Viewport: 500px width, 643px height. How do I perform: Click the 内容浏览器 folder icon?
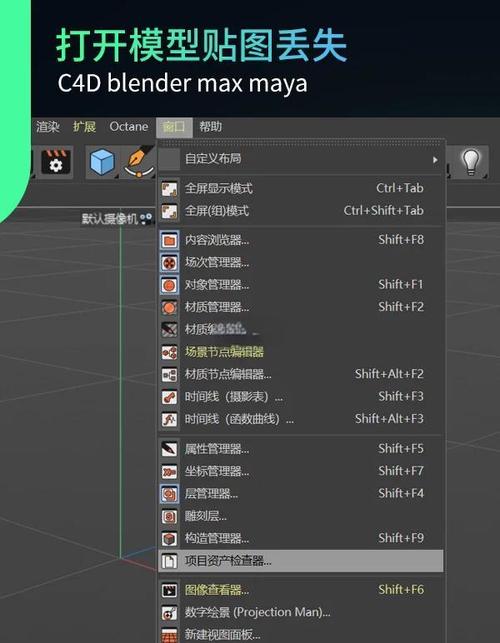tap(169, 240)
